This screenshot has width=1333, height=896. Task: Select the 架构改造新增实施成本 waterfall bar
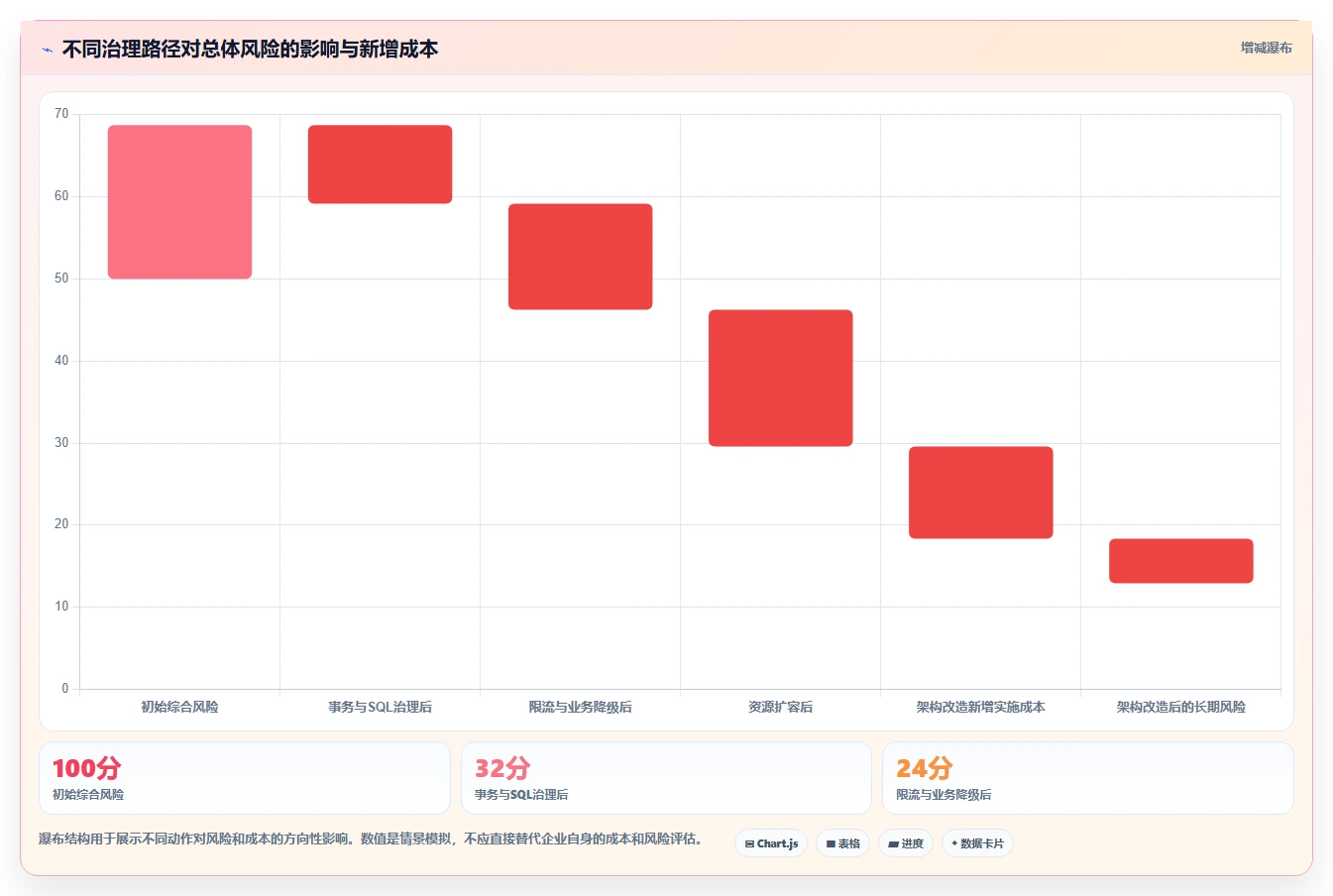980,493
